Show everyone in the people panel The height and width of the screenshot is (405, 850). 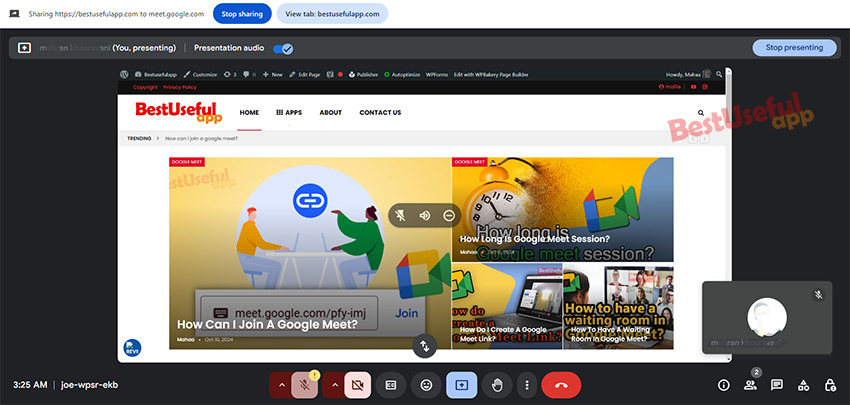click(750, 385)
